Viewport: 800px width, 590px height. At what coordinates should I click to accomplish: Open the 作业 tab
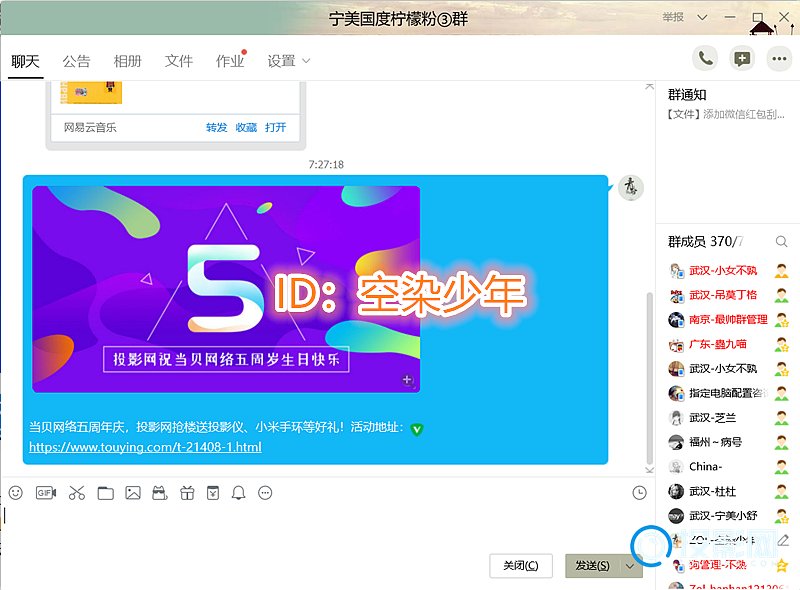pyautogui.click(x=230, y=61)
